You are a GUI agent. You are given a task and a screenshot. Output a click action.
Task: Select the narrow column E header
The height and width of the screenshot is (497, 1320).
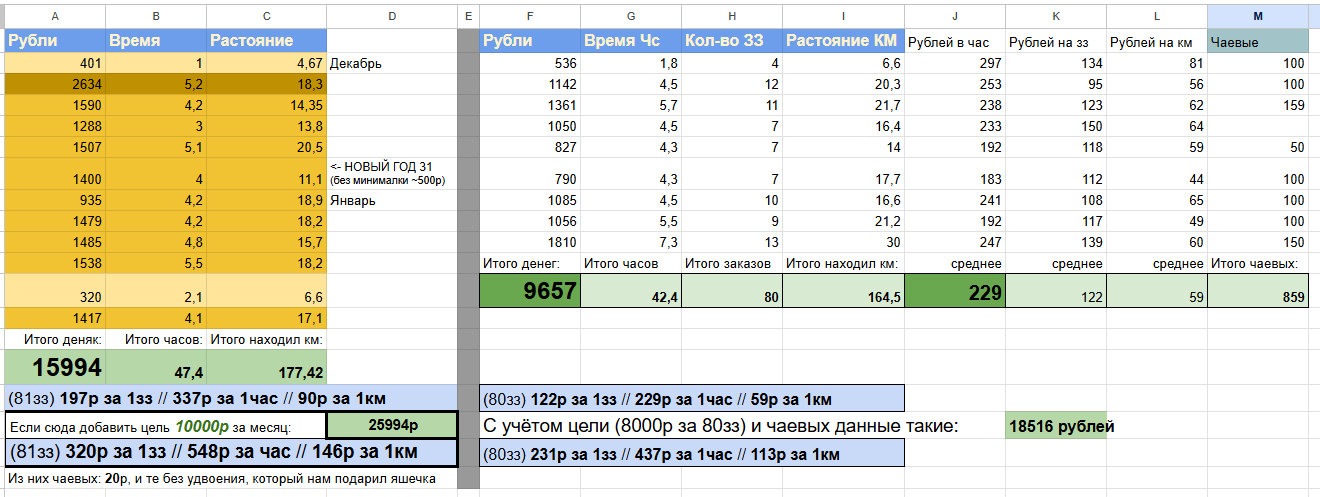point(468,15)
